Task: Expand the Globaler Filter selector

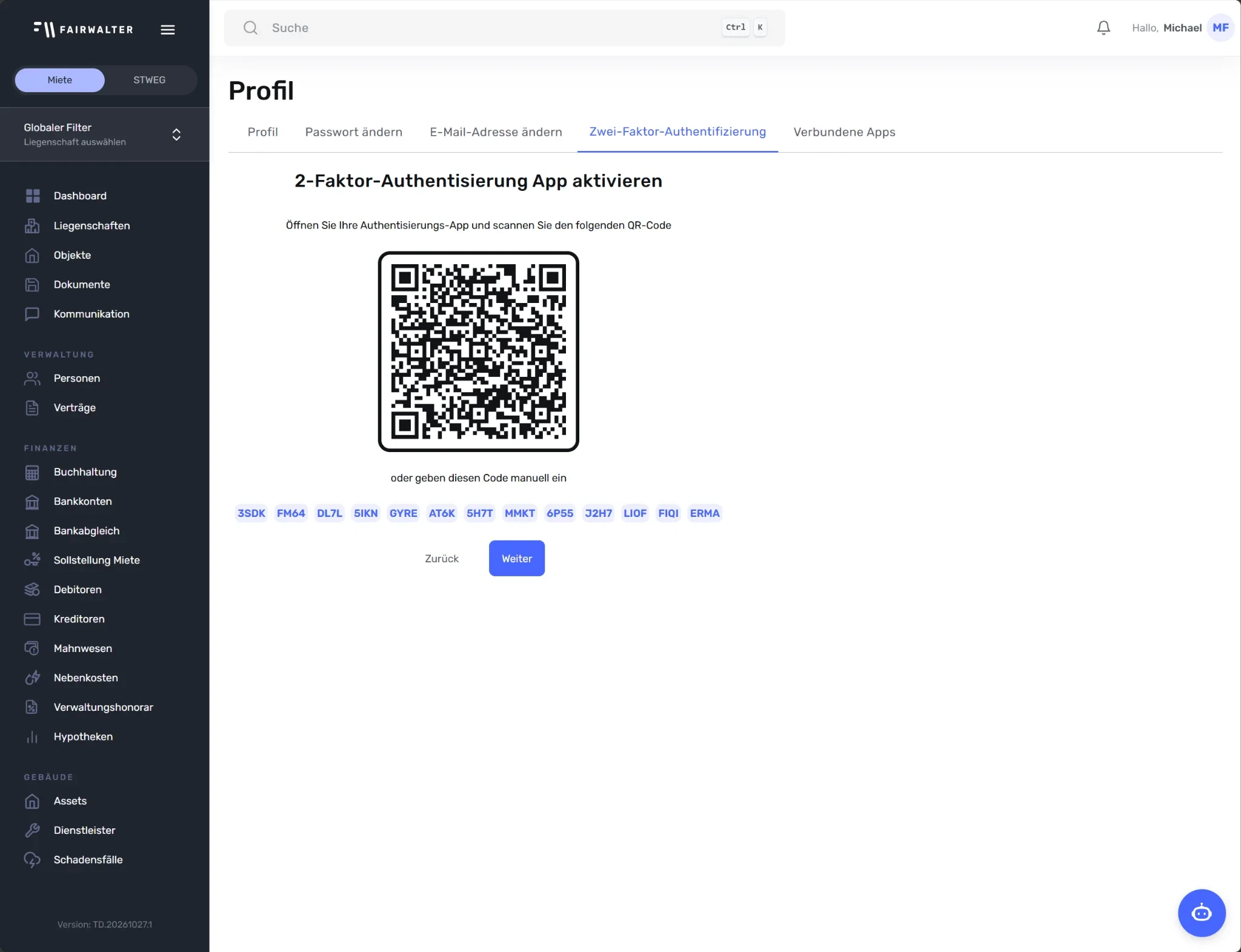Action: (105, 135)
